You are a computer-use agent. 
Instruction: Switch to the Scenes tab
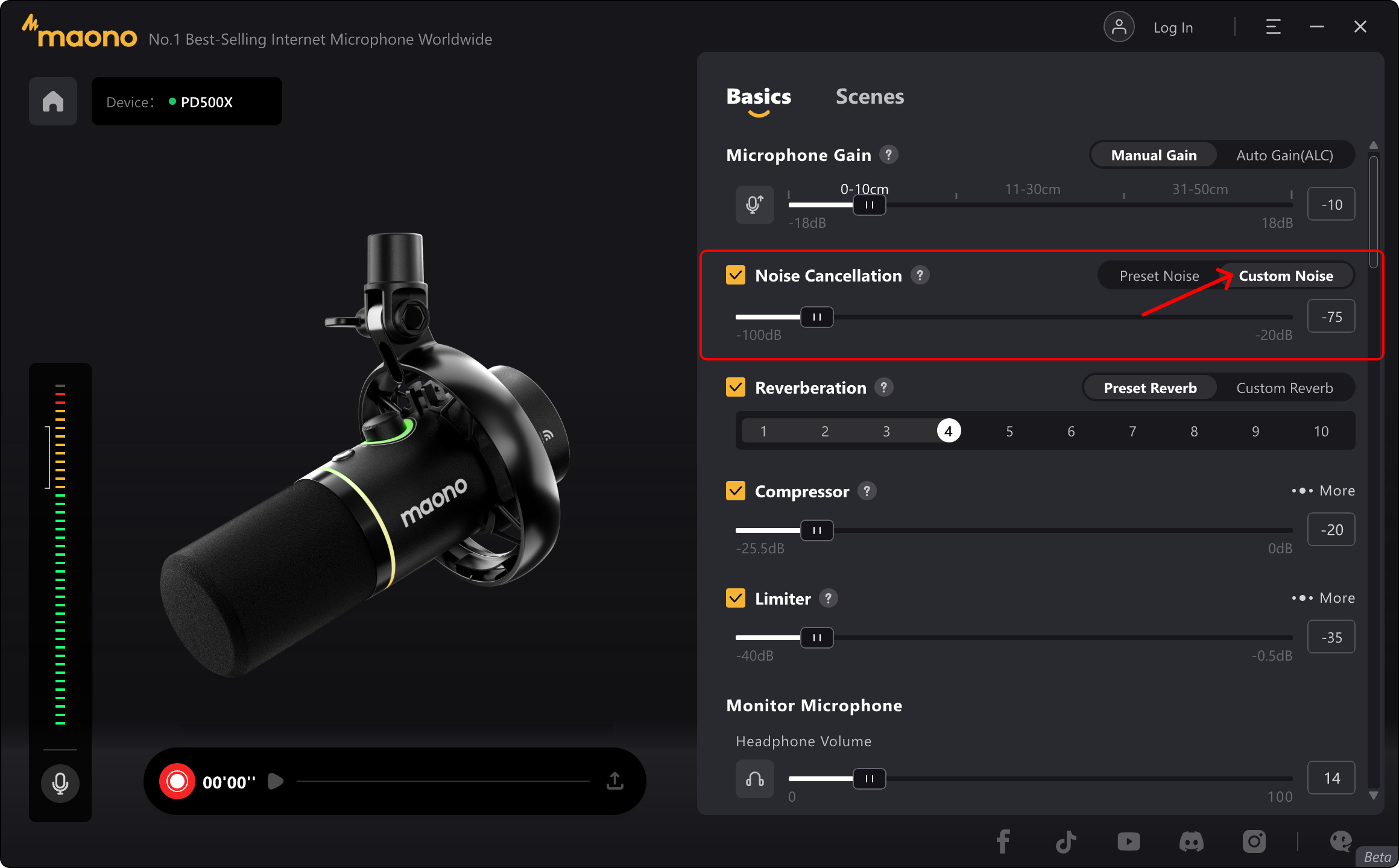[x=870, y=96]
